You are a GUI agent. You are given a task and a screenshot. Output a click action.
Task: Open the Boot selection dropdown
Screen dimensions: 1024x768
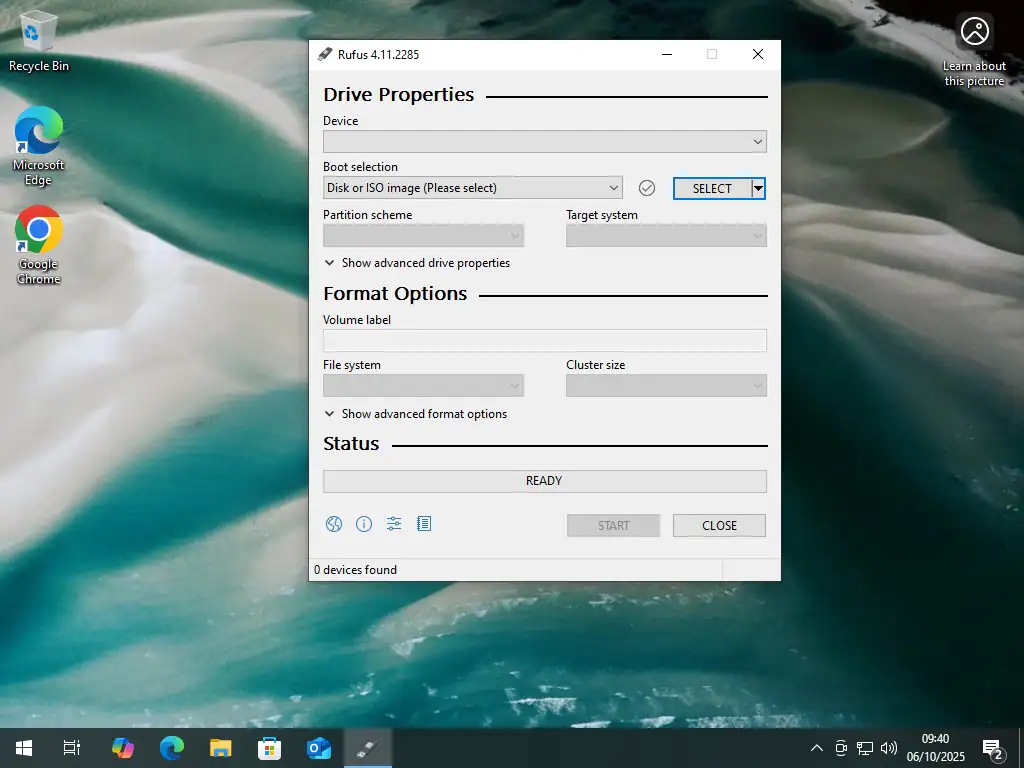pyautogui.click(x=472, y=188)
